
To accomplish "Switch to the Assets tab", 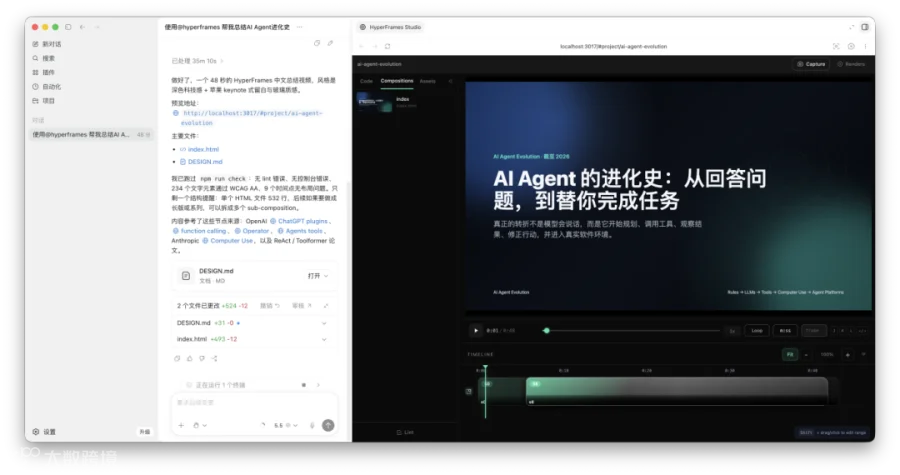I will [428, 81].
